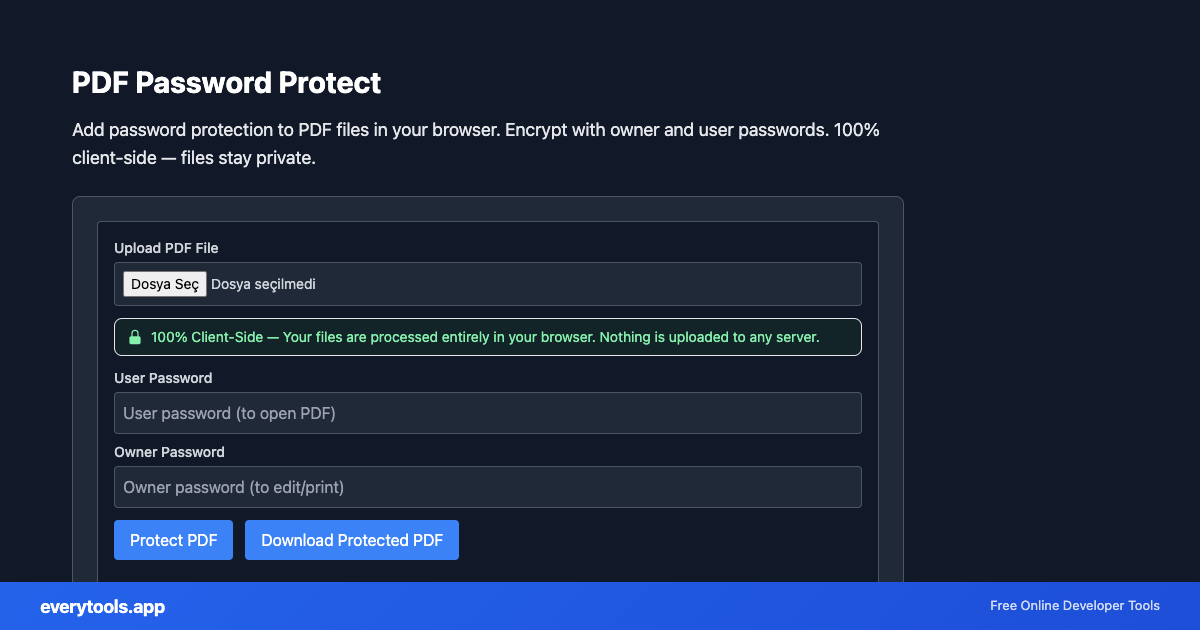This screenshot has width=1200, height=630.
Task: Click the Upload PDF File label
Action: pos(165,248)
